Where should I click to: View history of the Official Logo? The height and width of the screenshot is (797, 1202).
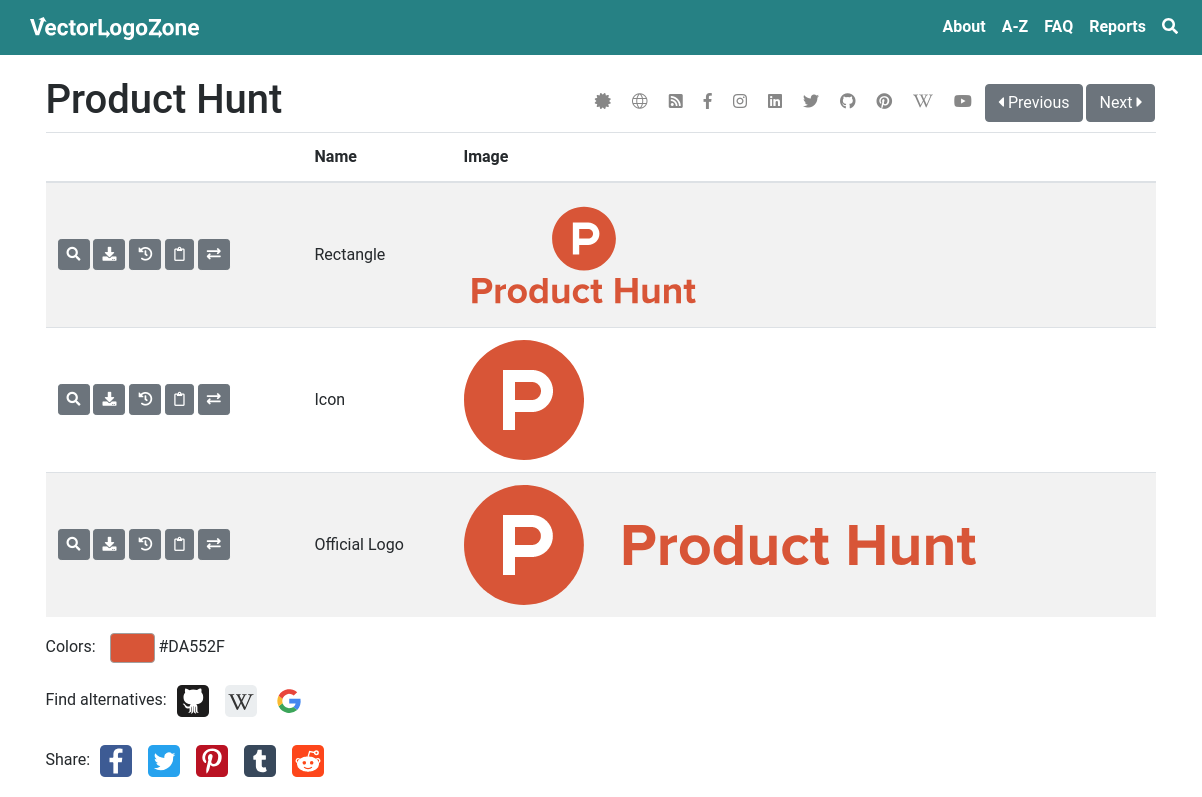point(145,545)
